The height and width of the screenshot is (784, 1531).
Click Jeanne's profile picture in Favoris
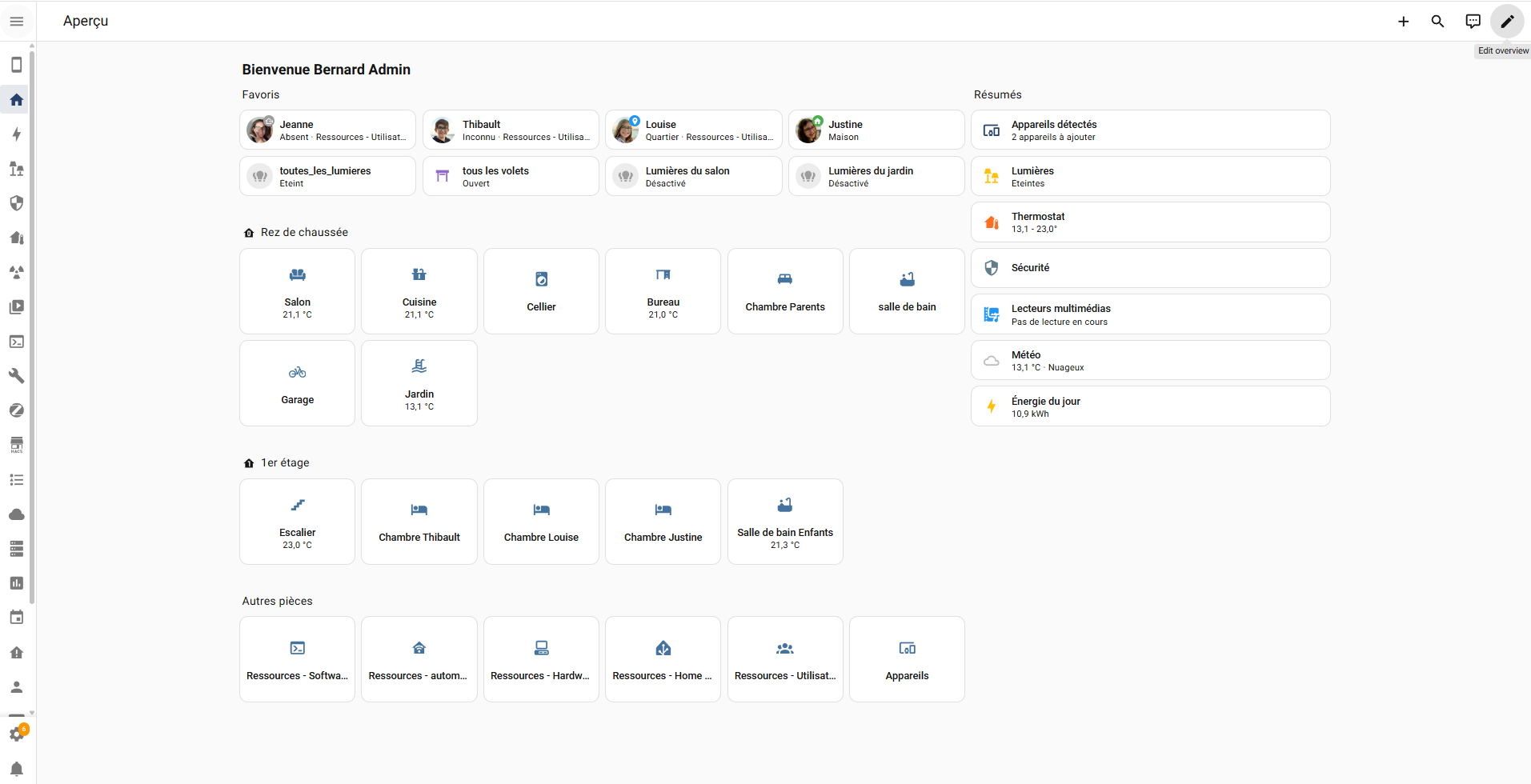(259, 130)
